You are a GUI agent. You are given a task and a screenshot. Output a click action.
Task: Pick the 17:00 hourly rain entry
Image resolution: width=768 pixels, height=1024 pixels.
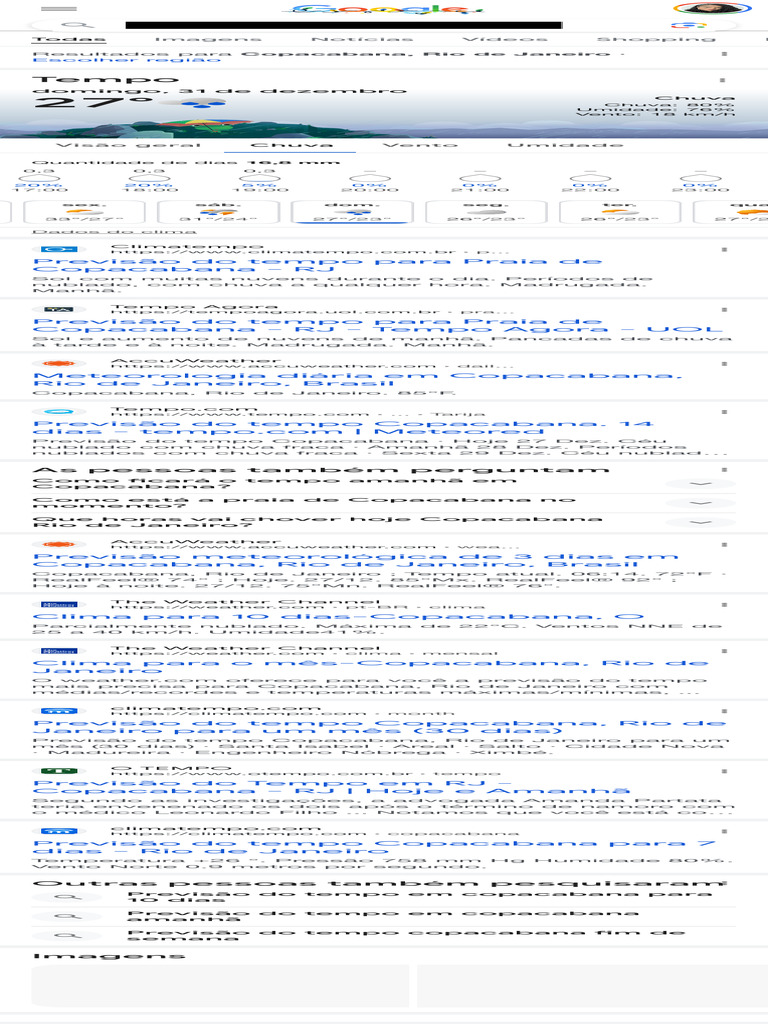coord(40,181)
